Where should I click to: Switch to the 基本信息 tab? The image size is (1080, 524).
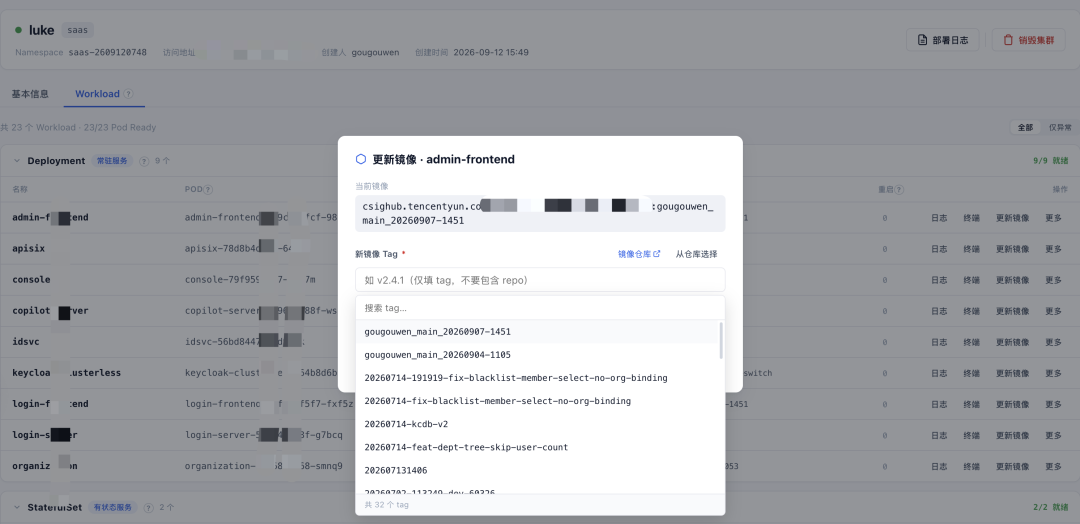[x=30, y=94]
